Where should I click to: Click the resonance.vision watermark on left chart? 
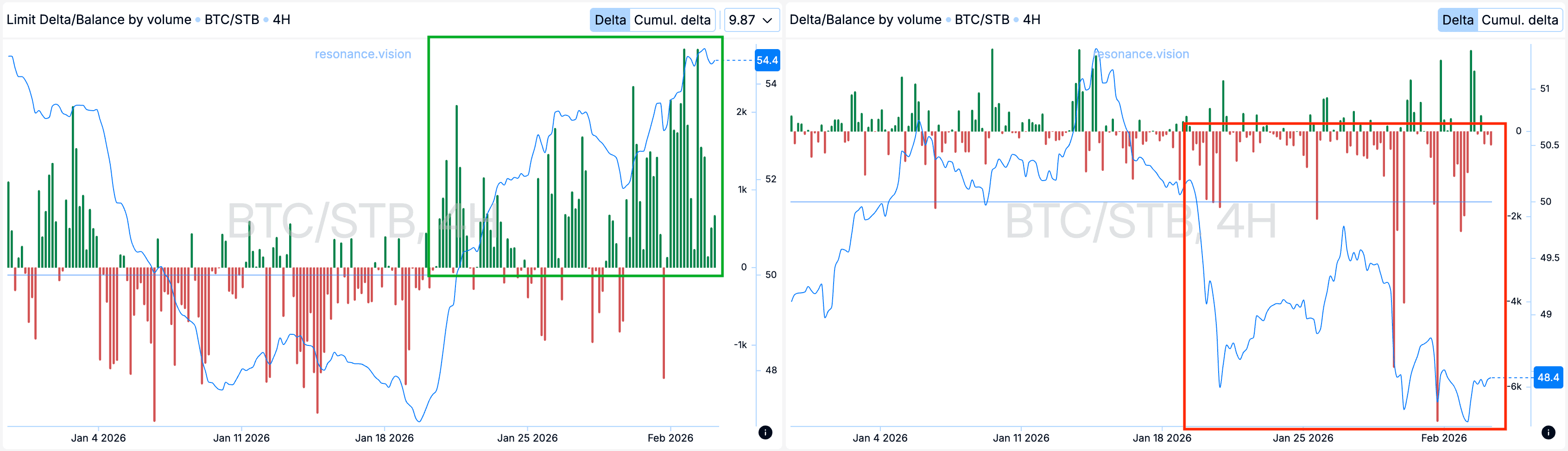(x=363, y=54)
